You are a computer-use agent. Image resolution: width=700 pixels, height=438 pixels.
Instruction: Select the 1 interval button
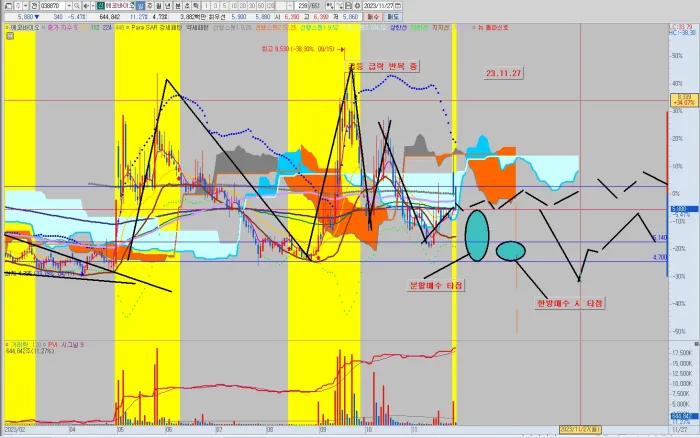[206, 6]
